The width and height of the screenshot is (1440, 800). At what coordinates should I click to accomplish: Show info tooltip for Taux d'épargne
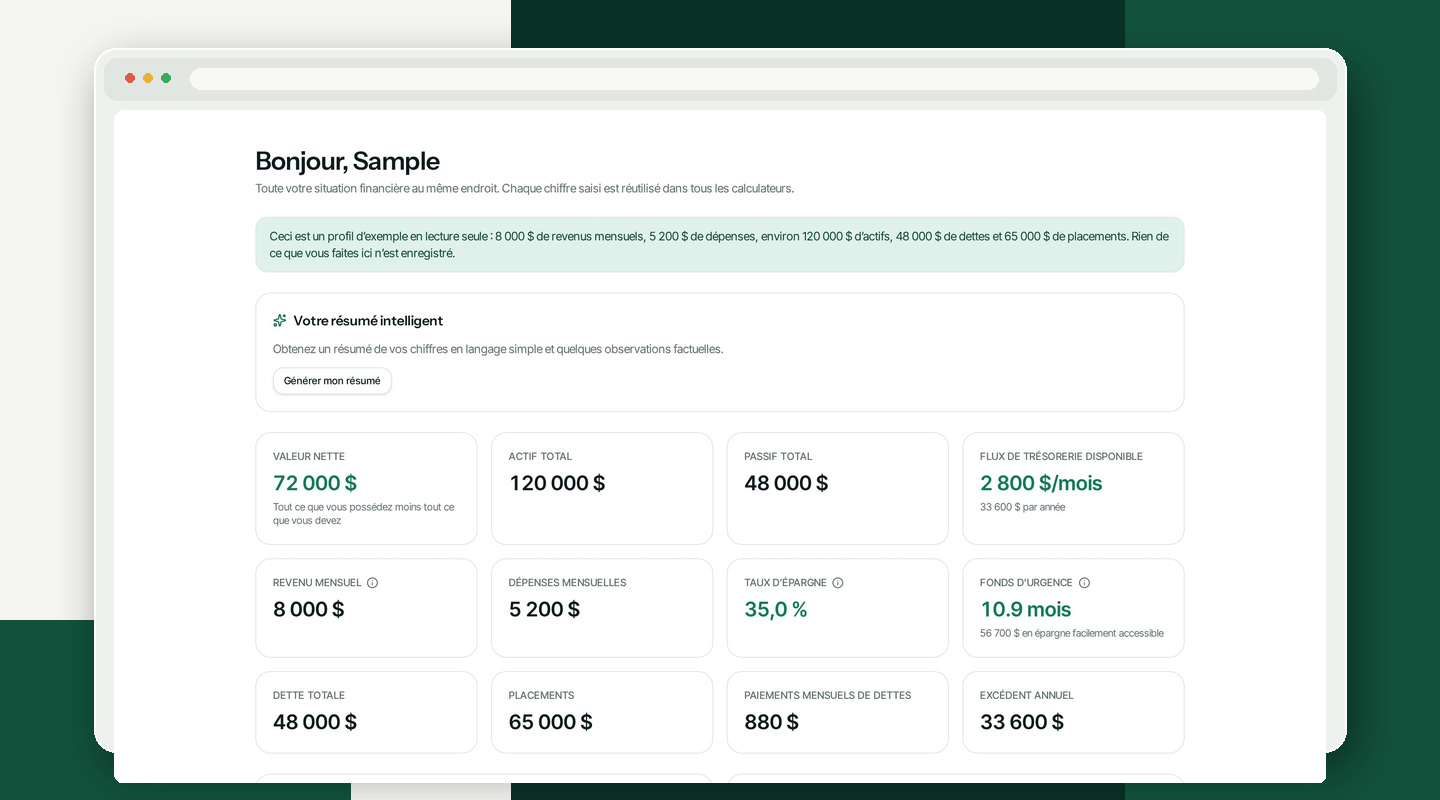[x=838, y=583]
